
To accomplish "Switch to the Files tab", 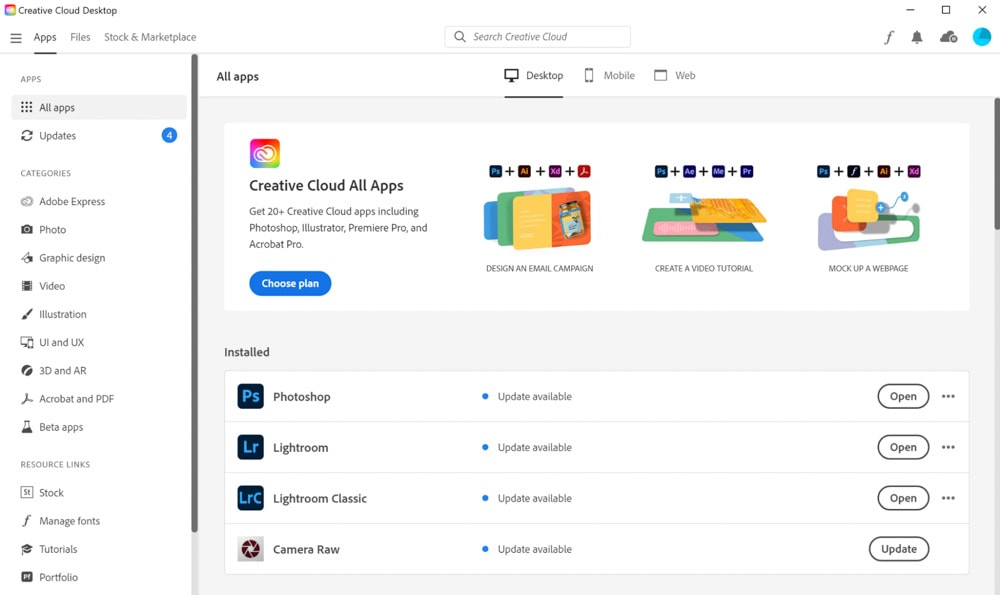I will pos(80,37).
